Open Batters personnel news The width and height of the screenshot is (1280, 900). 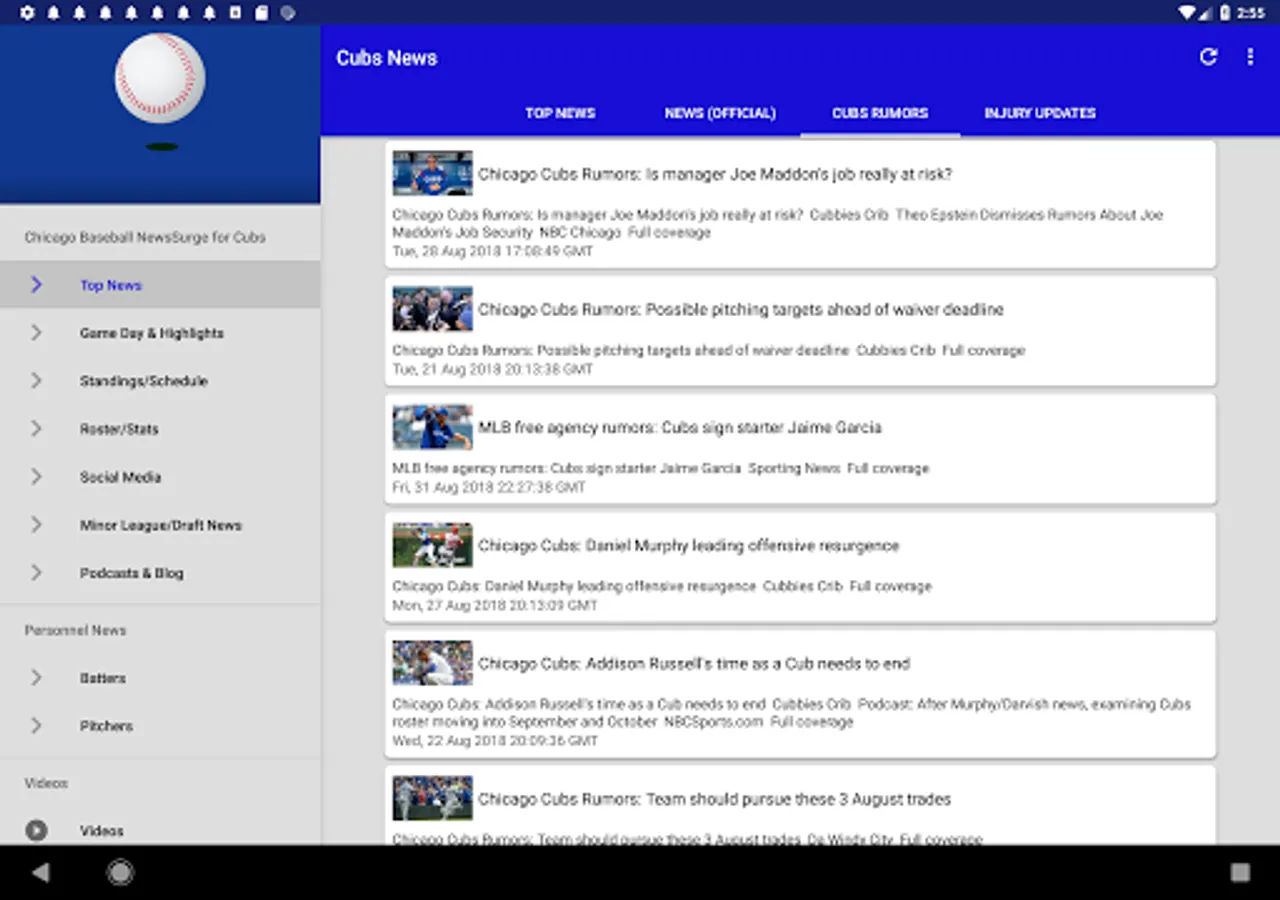coord(160,678)
